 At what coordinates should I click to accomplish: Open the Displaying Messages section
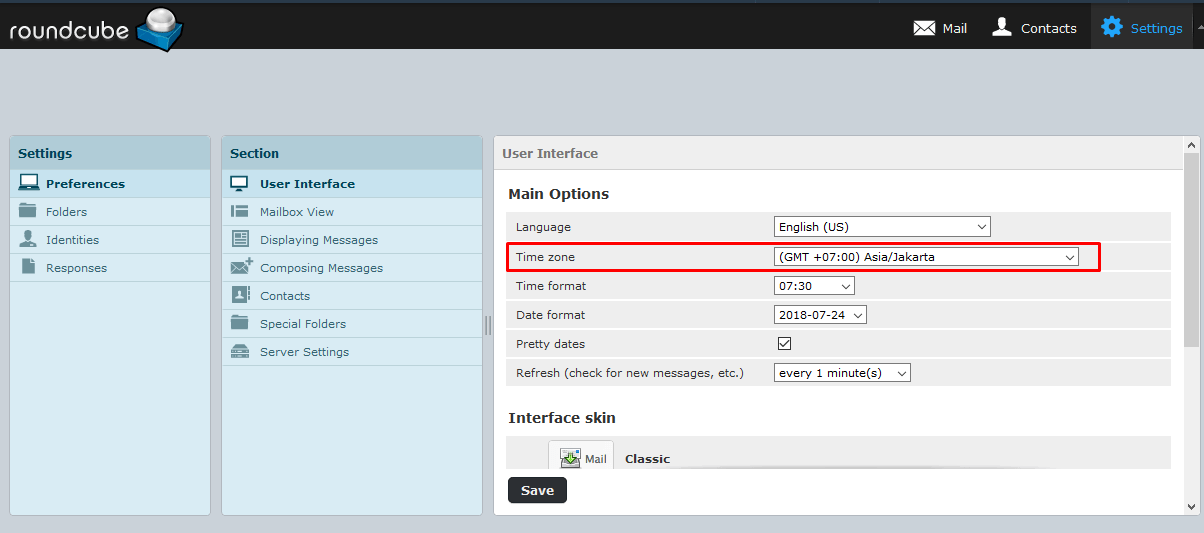click(x=352, y=240)
